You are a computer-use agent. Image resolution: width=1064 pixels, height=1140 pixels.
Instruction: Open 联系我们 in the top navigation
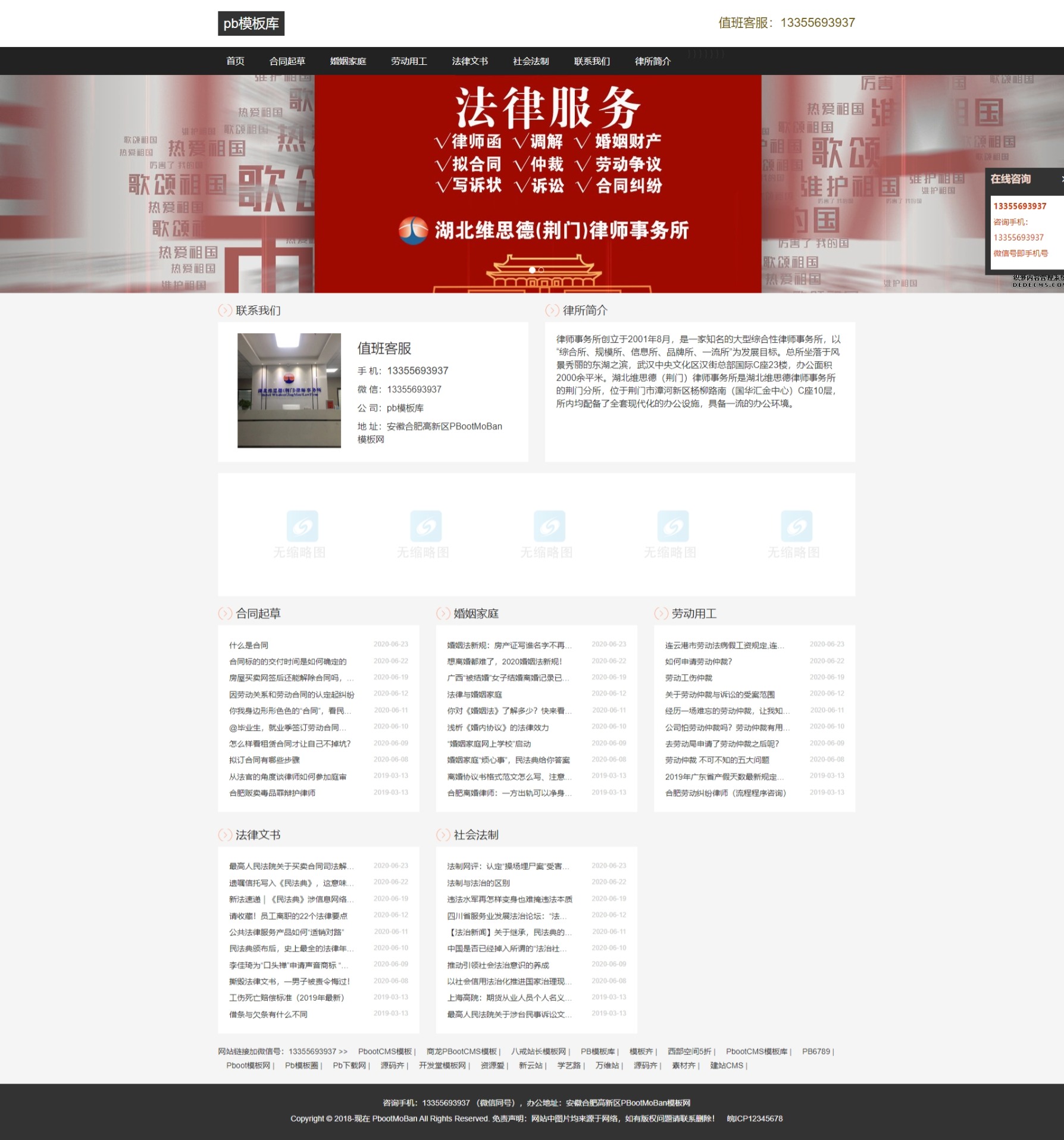coord(592,61)
